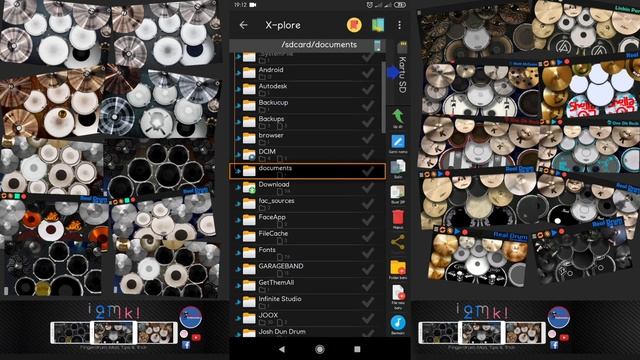This screenshot has height=360, width=640.
Task: Toggle checkmark for Autodesk folder
Action: 368,89
